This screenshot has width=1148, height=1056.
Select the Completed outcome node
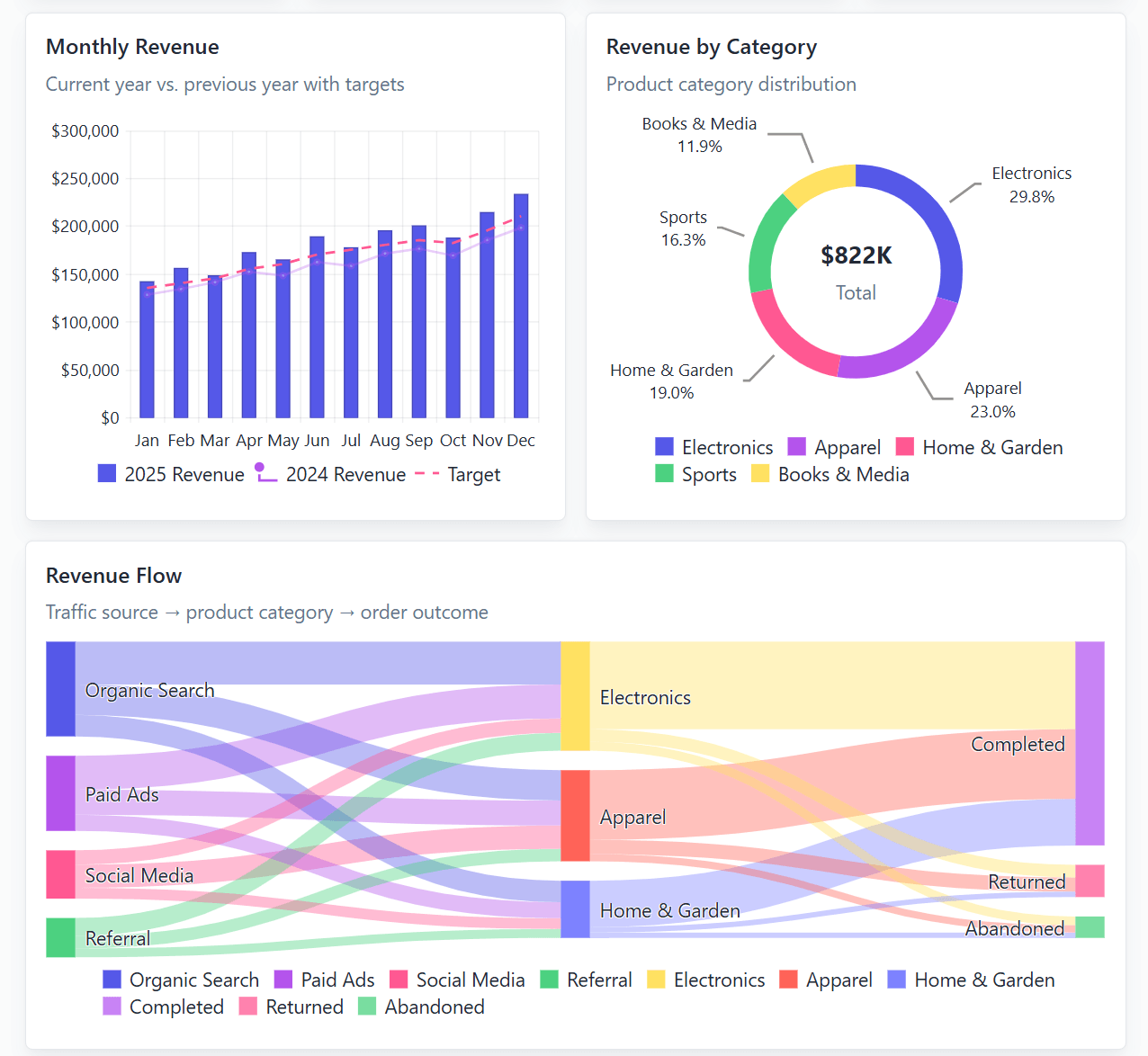click(1090, 743)
